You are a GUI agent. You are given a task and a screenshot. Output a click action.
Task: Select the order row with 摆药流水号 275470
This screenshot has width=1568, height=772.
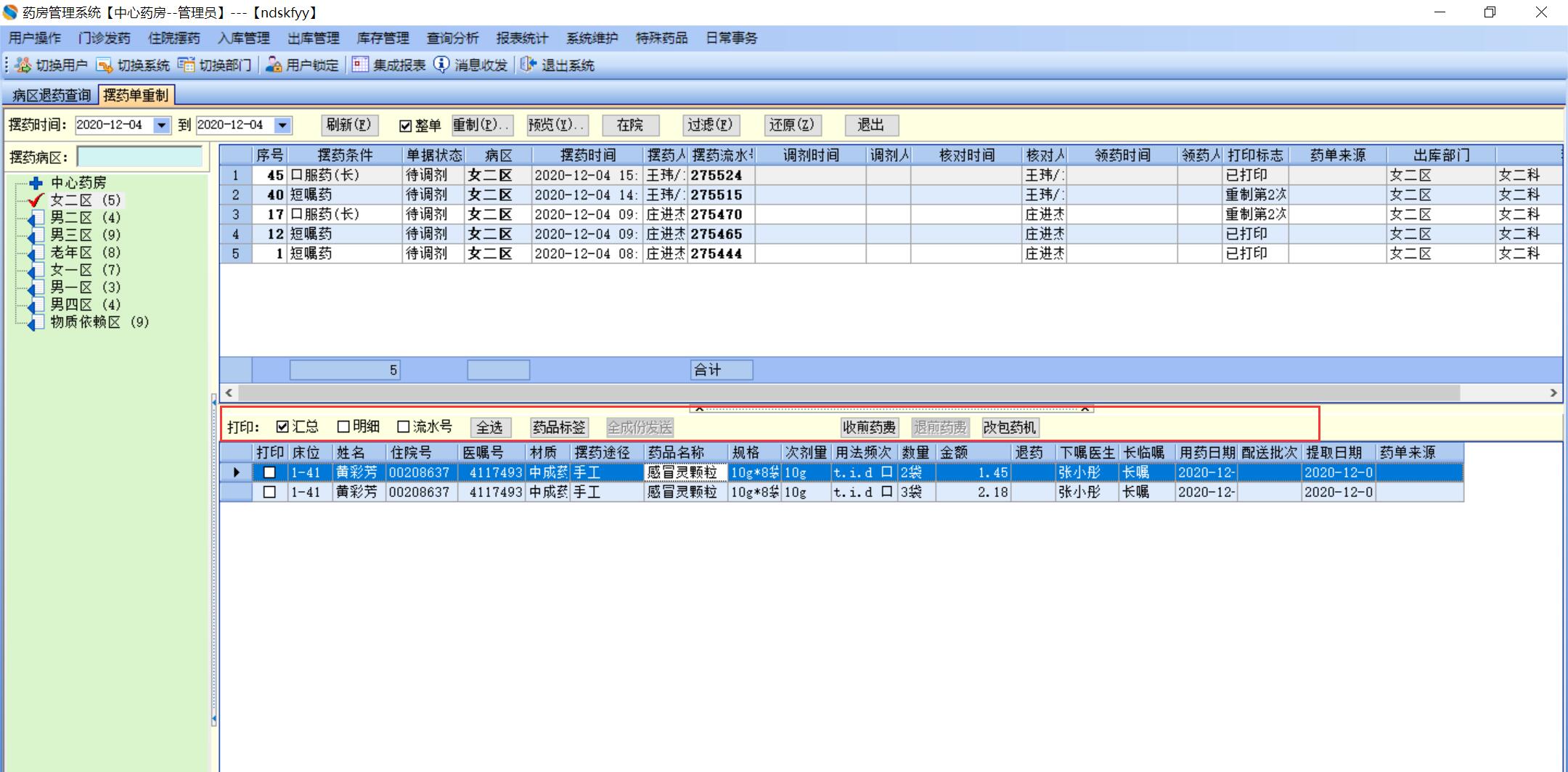pyautogui.click(x=891, y=215)
